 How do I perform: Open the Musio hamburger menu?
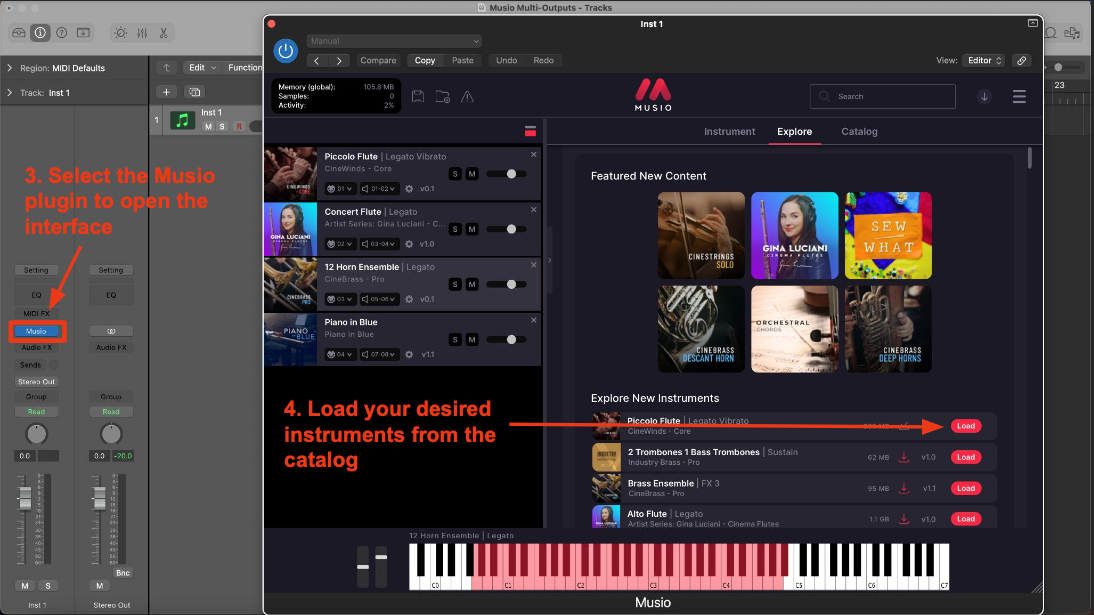(x=1019, y=96)
